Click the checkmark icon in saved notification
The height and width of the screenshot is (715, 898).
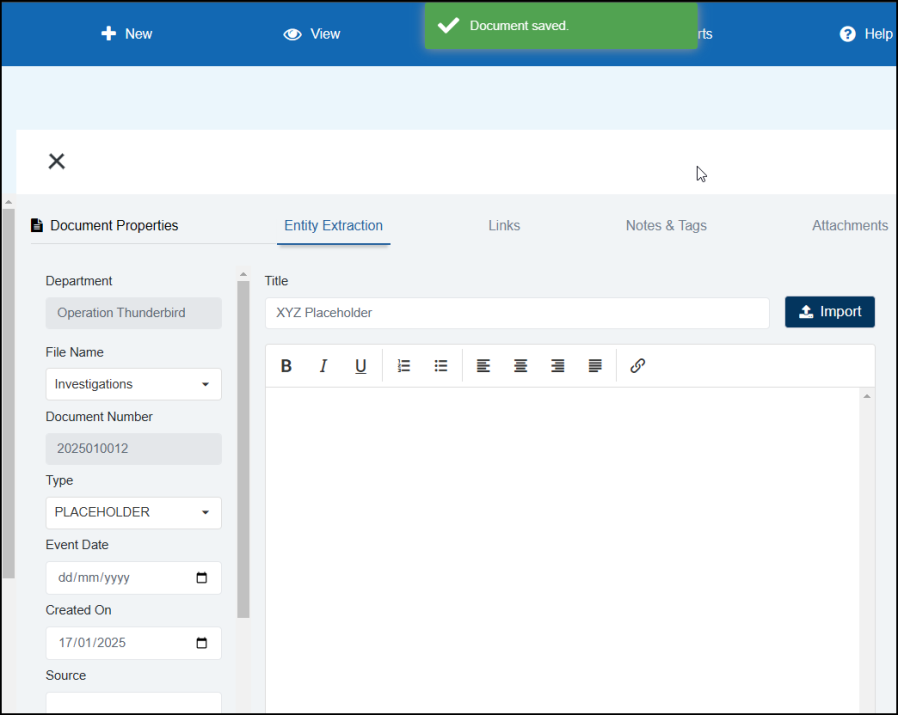click(x=448, y=26)
